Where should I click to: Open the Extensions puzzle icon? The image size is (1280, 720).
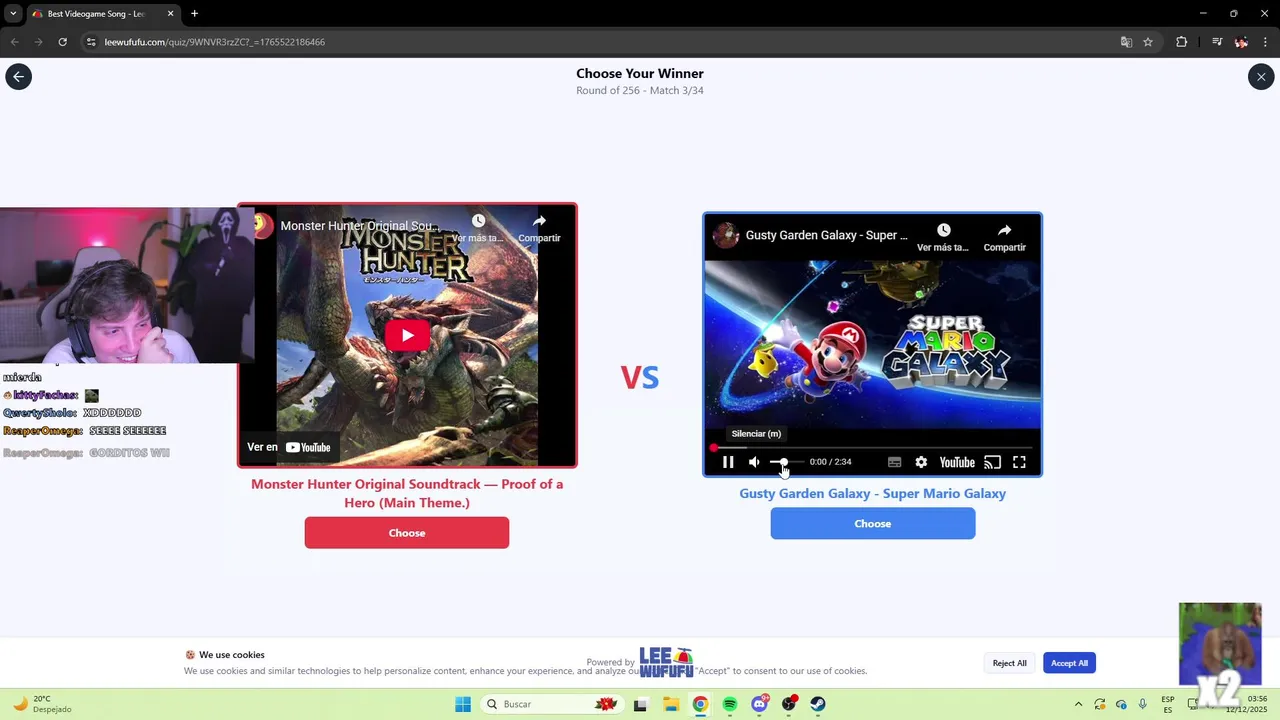(1181, 42)
